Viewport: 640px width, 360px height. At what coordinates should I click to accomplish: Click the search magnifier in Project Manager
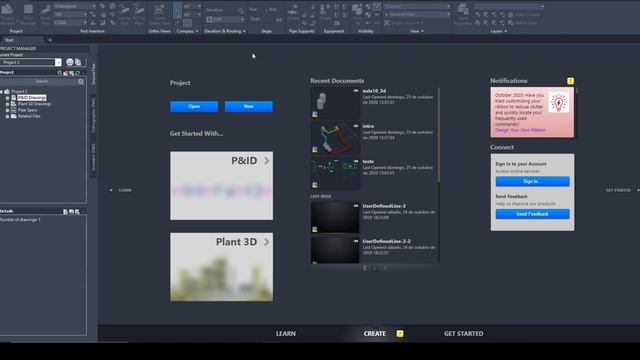(x=81, y=82)
